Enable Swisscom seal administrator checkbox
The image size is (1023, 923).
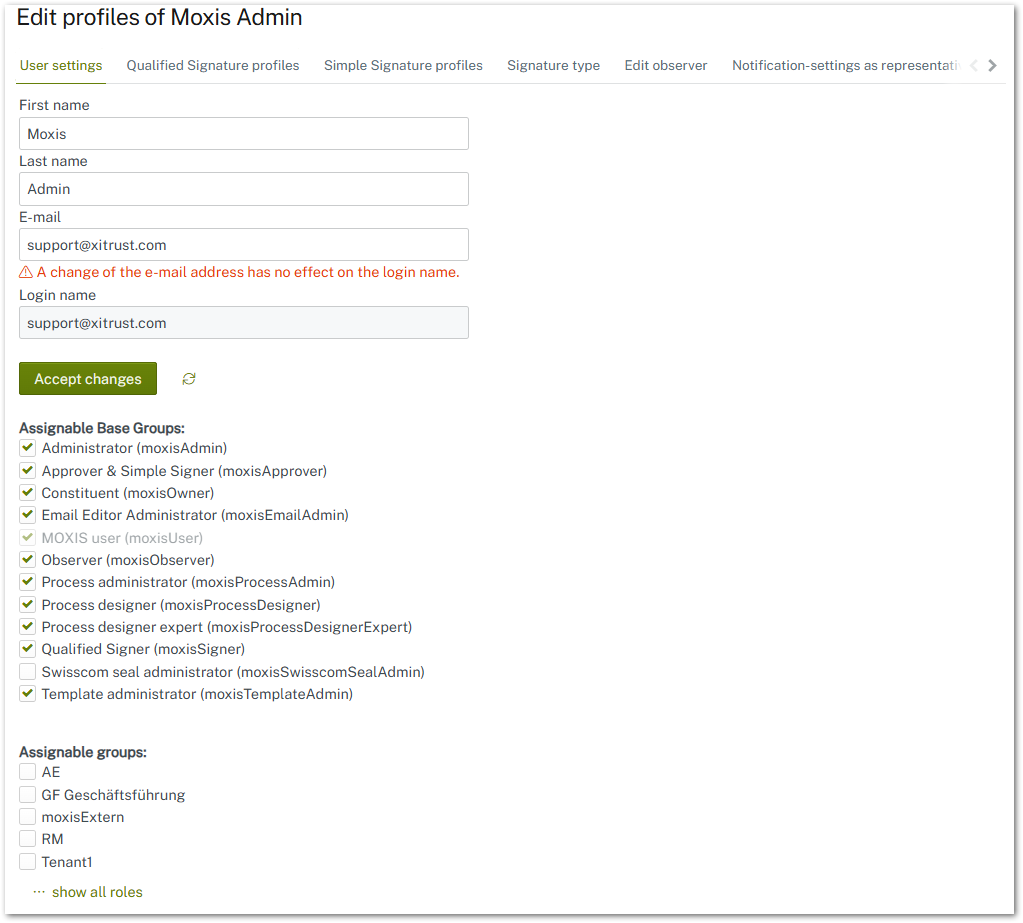(x=28, y=672)
